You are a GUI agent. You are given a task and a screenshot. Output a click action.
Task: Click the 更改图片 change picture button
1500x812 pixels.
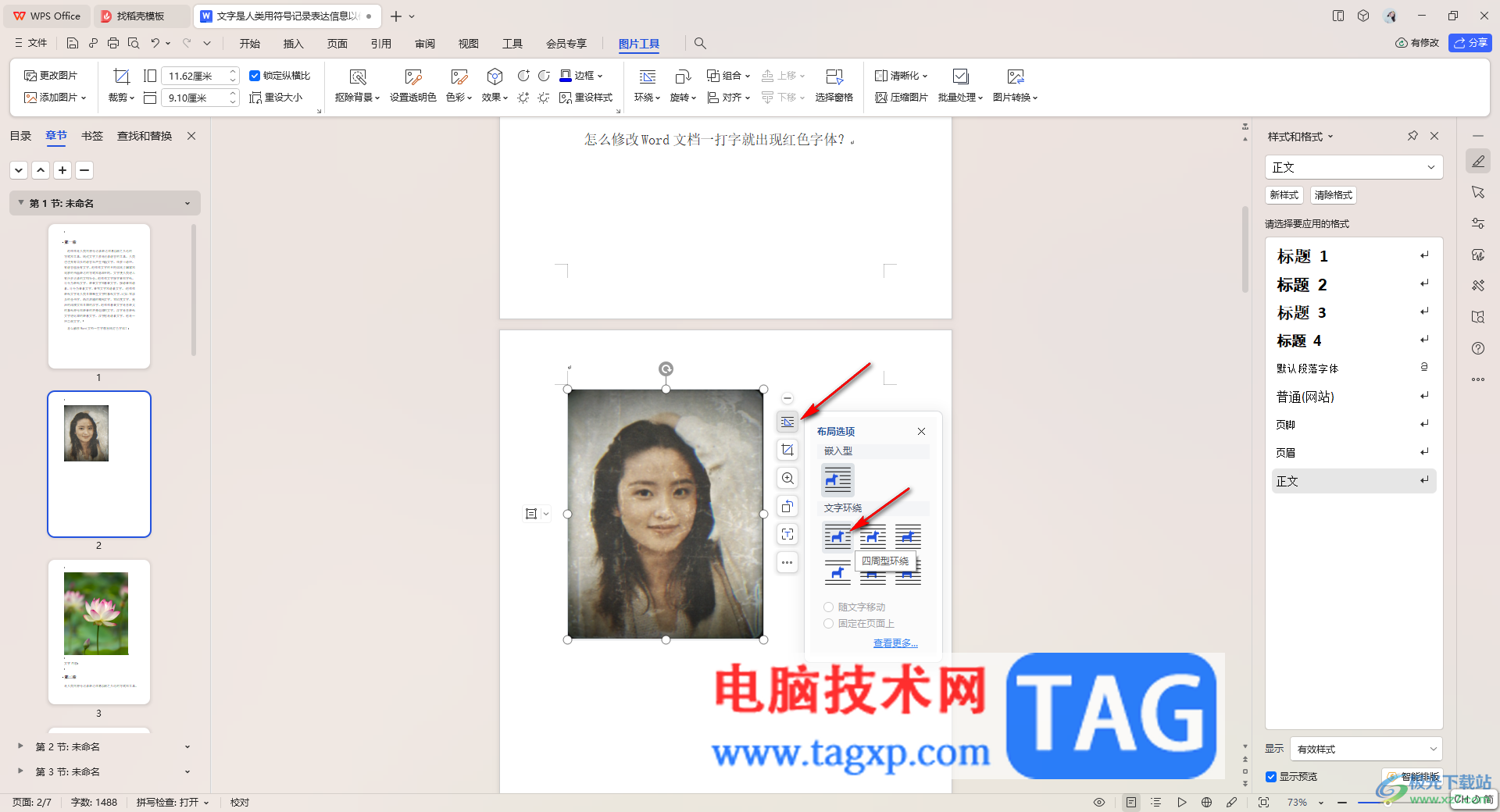pyautogui.click(x=51, y=76)
